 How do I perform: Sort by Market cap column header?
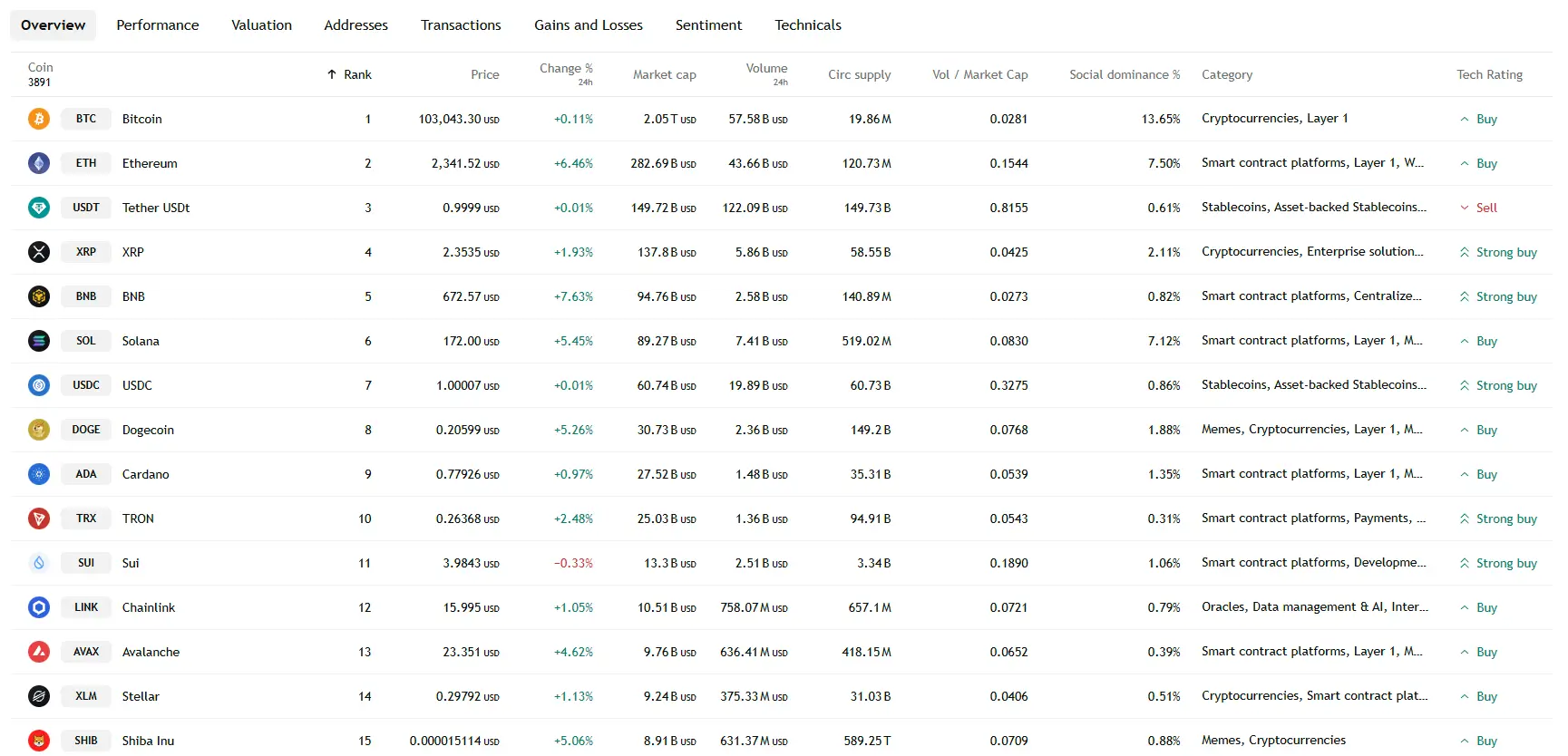pyautogui.click(x=665, y=74)
